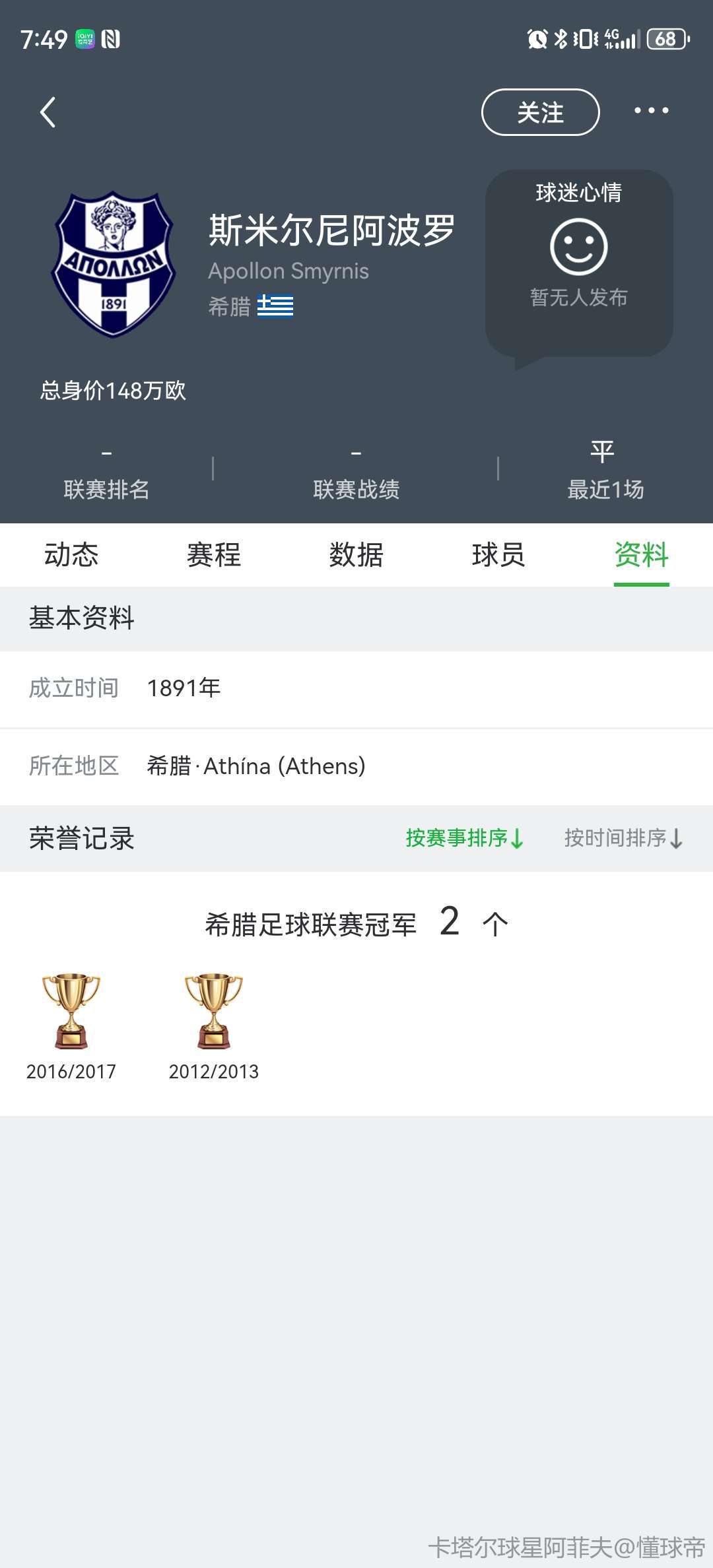The height and width of the screenshot is (1568, 713).
Task: Select the 资料 tab
Action: coord(642,554)
